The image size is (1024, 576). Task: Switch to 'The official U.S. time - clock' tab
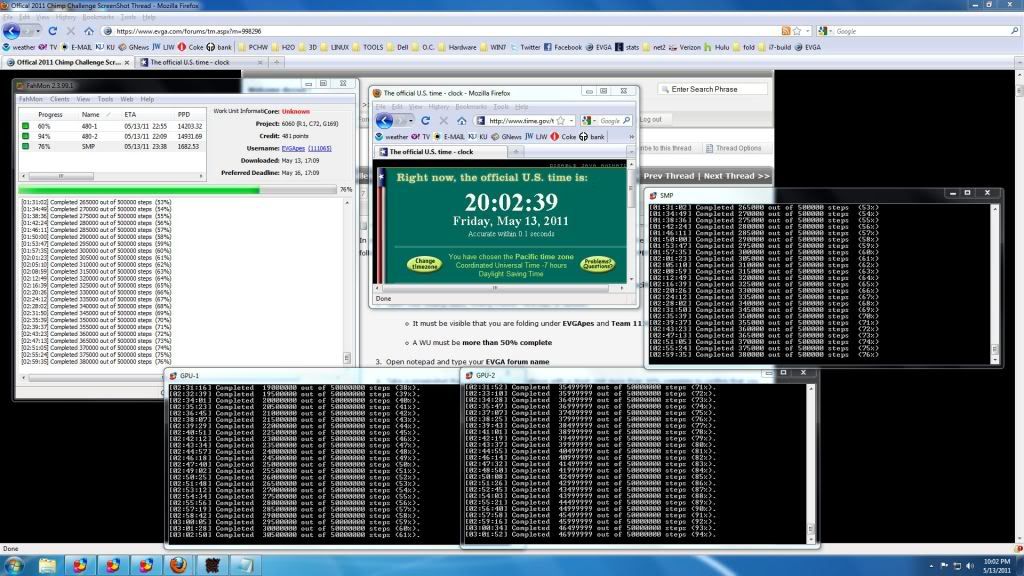coord(190,62)
